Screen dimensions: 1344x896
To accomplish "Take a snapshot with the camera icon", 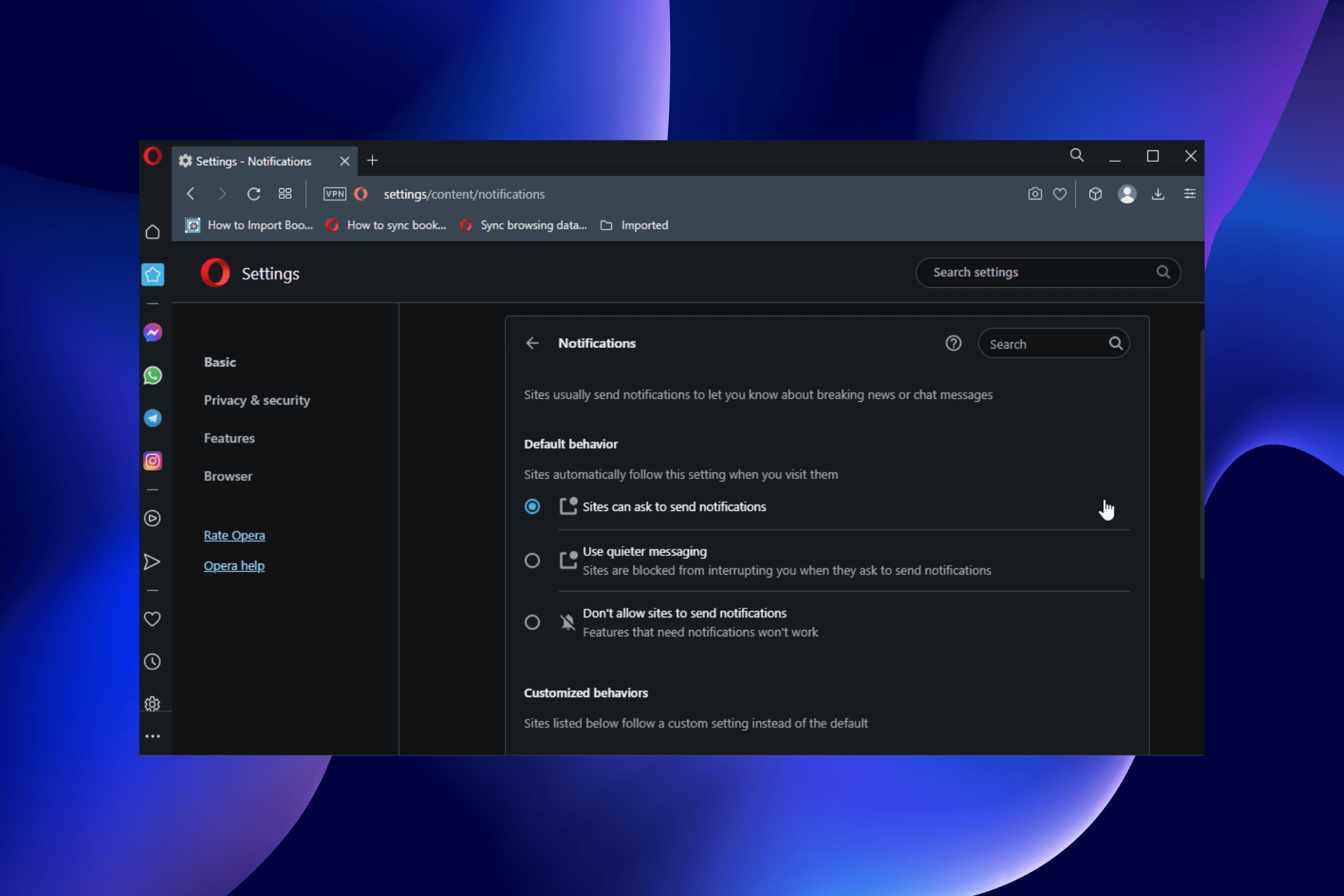I will tap(1035, 194).
